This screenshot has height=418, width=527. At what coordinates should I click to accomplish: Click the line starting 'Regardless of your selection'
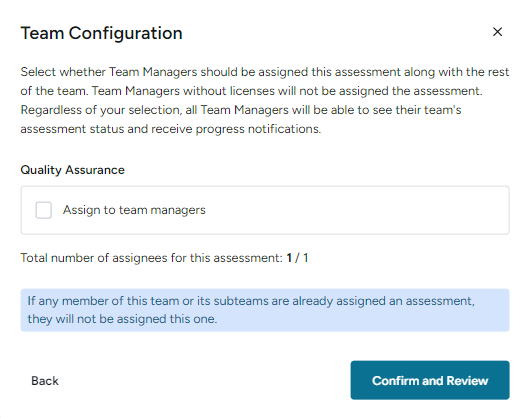click(241, 110)
